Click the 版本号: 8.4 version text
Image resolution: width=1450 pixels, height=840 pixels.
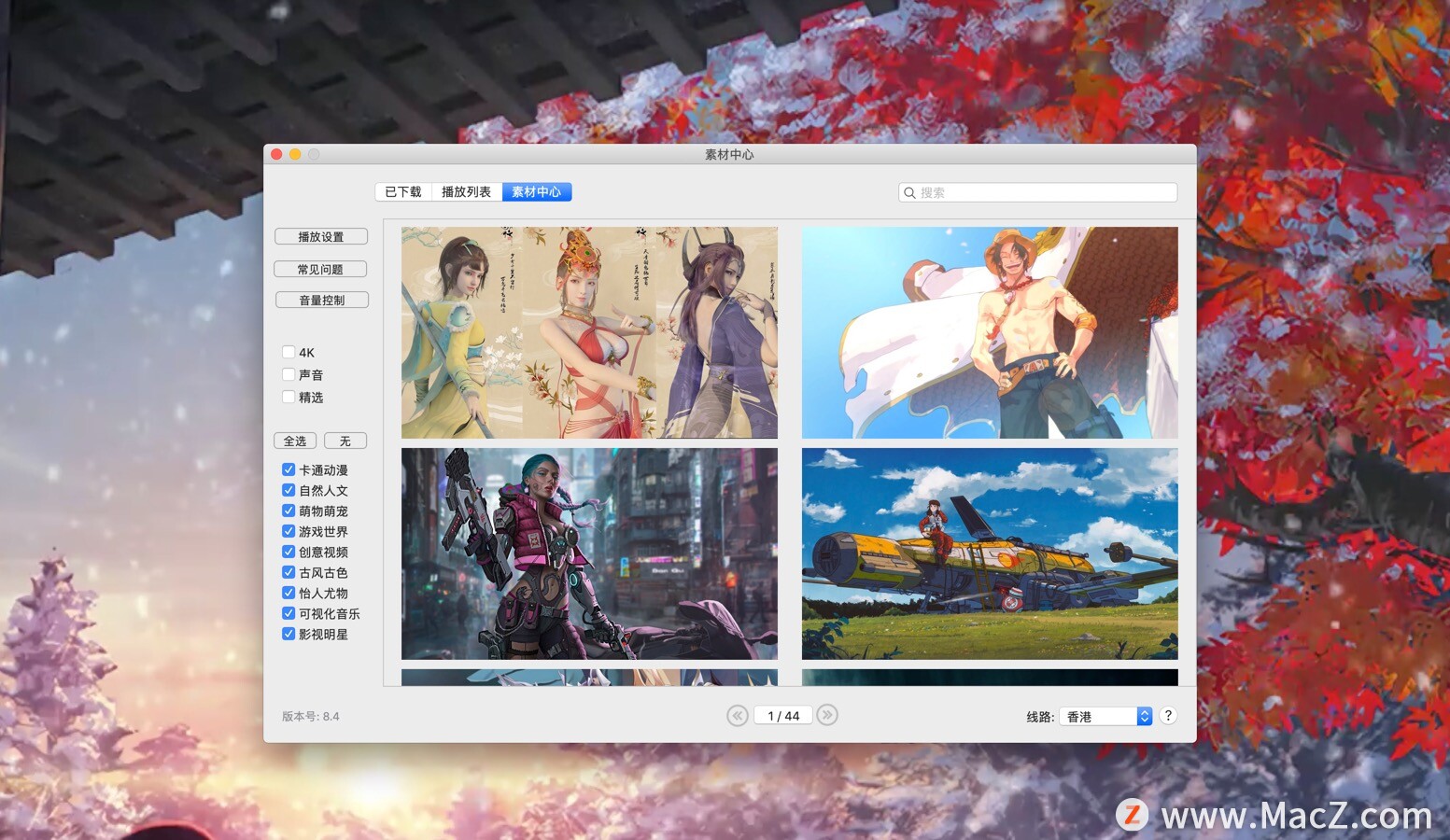[x=311, y=717]
